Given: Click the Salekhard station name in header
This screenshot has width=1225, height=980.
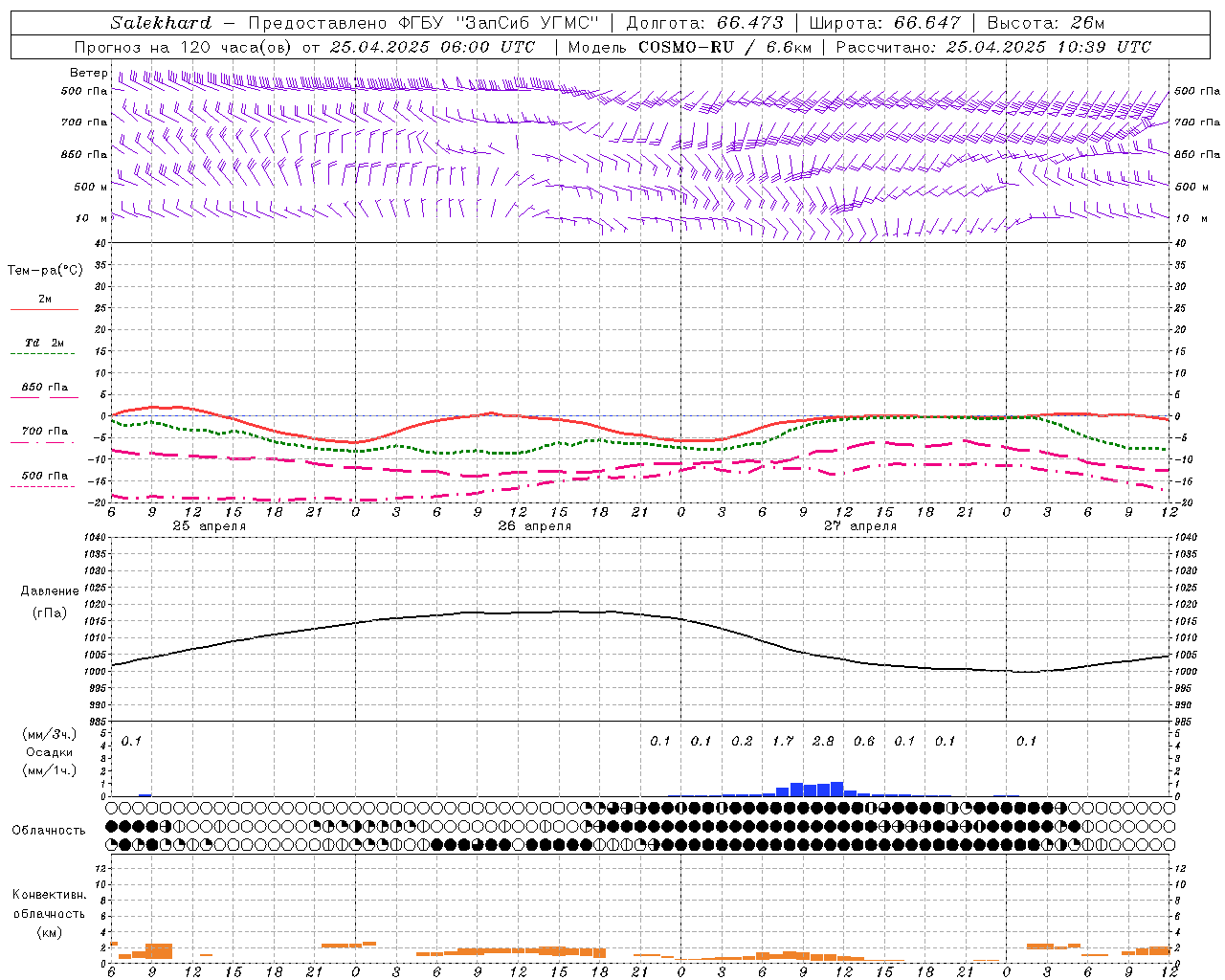Looking at the screenshot, I should (x=161, y=23).
